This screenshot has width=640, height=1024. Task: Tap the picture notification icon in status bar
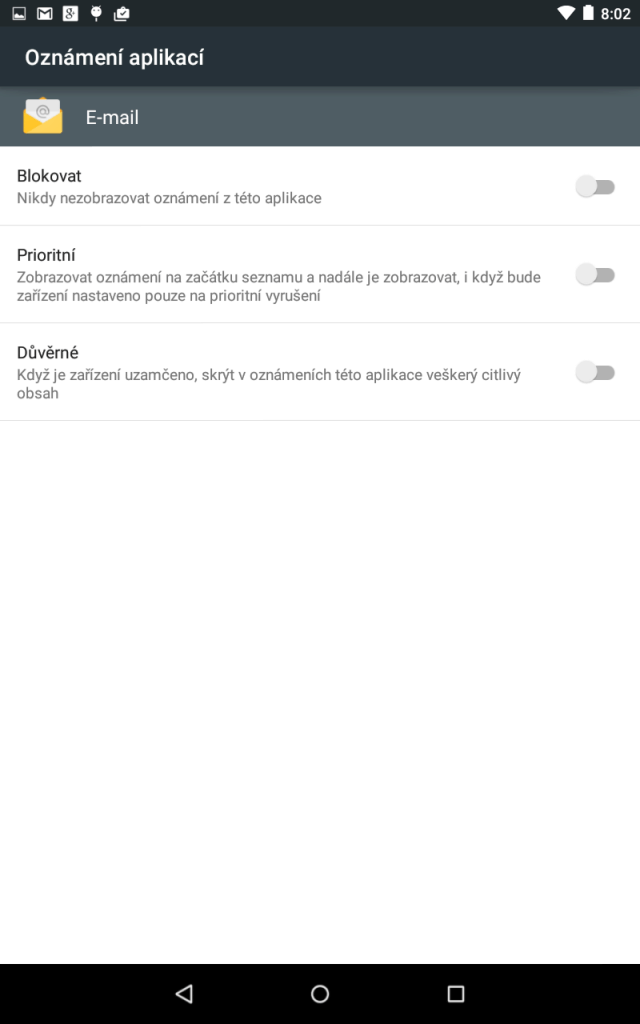19,13
